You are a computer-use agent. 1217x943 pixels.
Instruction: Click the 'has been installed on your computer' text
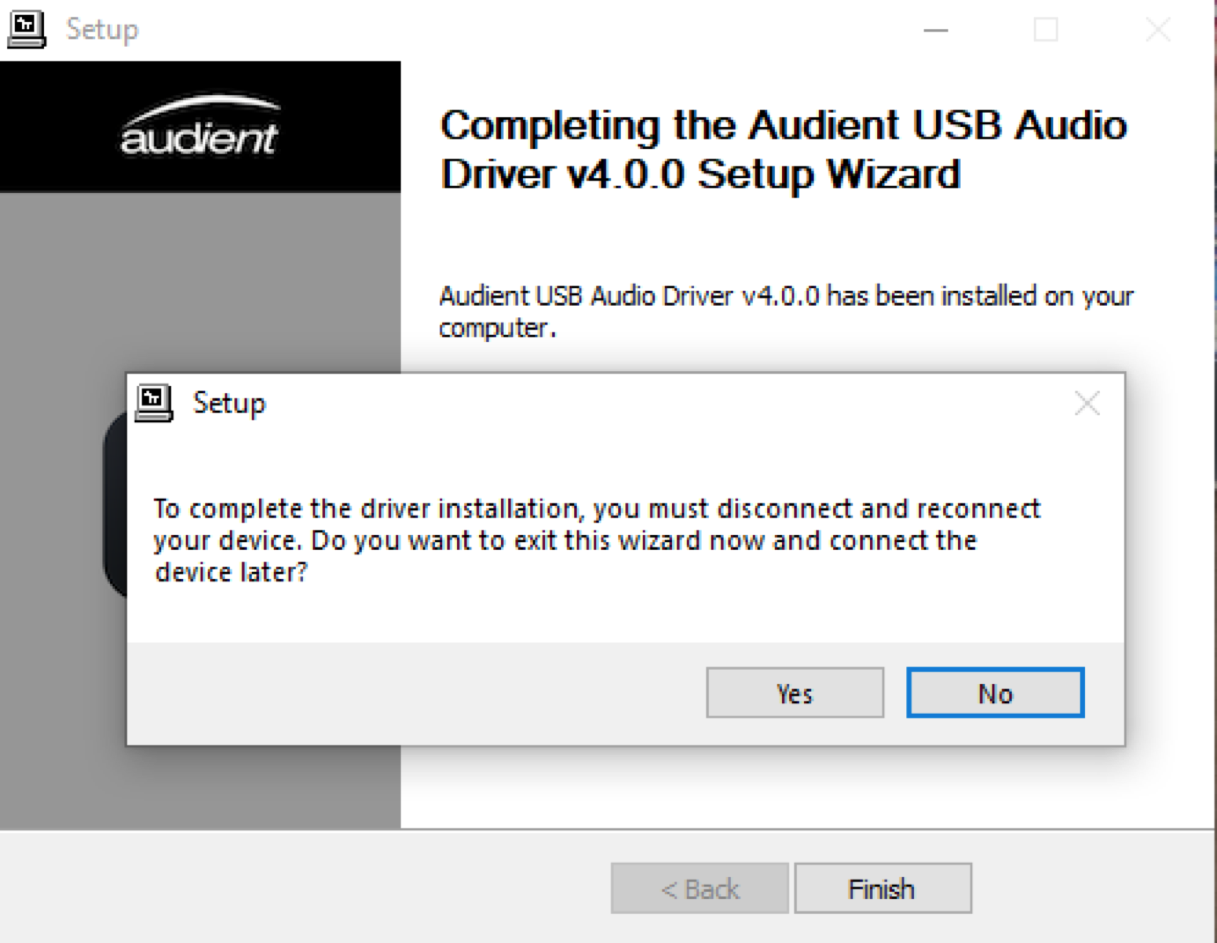(x=787, y=312)
